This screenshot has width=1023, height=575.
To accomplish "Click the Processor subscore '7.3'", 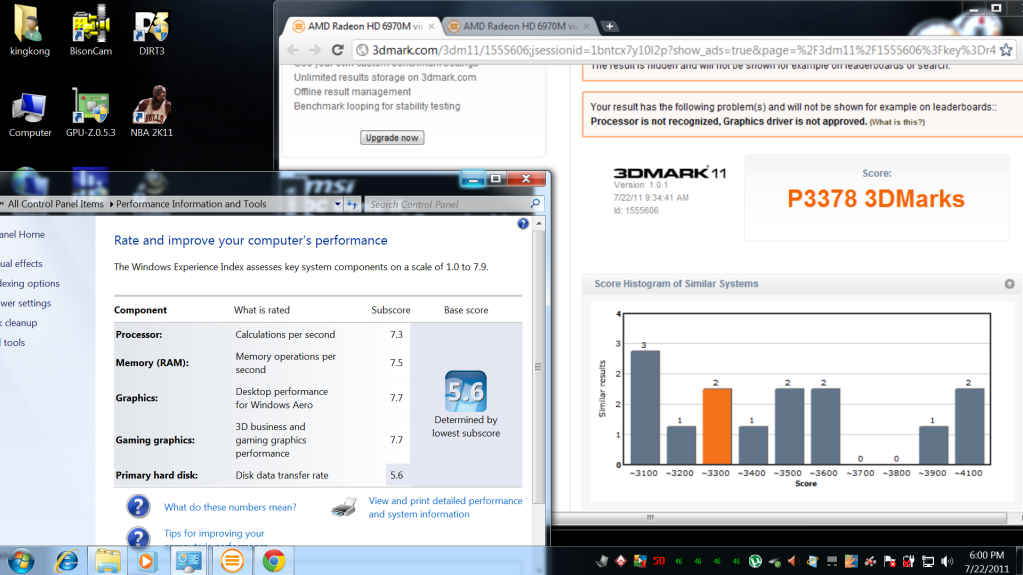I will pyautogui.click(x=396, y=334).
